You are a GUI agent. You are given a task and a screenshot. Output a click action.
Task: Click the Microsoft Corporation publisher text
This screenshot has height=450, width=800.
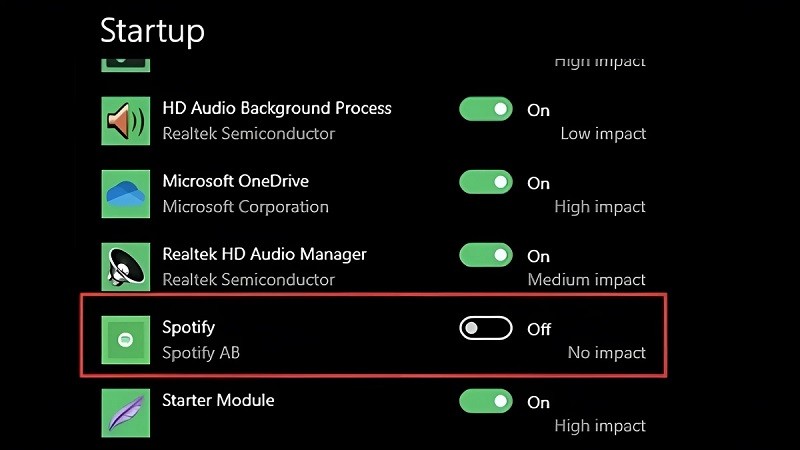pos(245,207)
